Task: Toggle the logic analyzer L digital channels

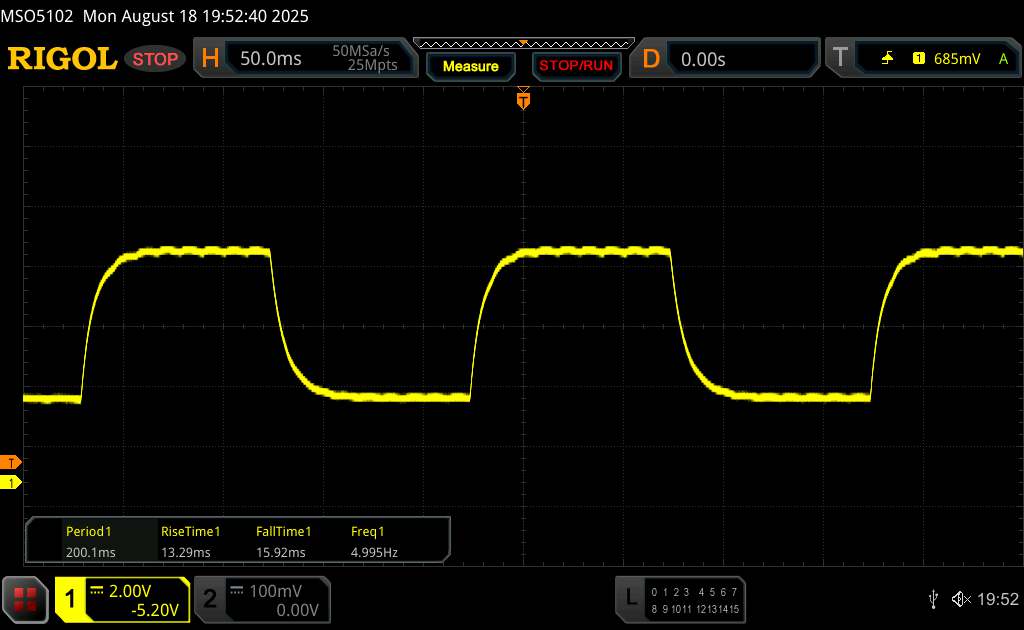Action: pos(681,598)
